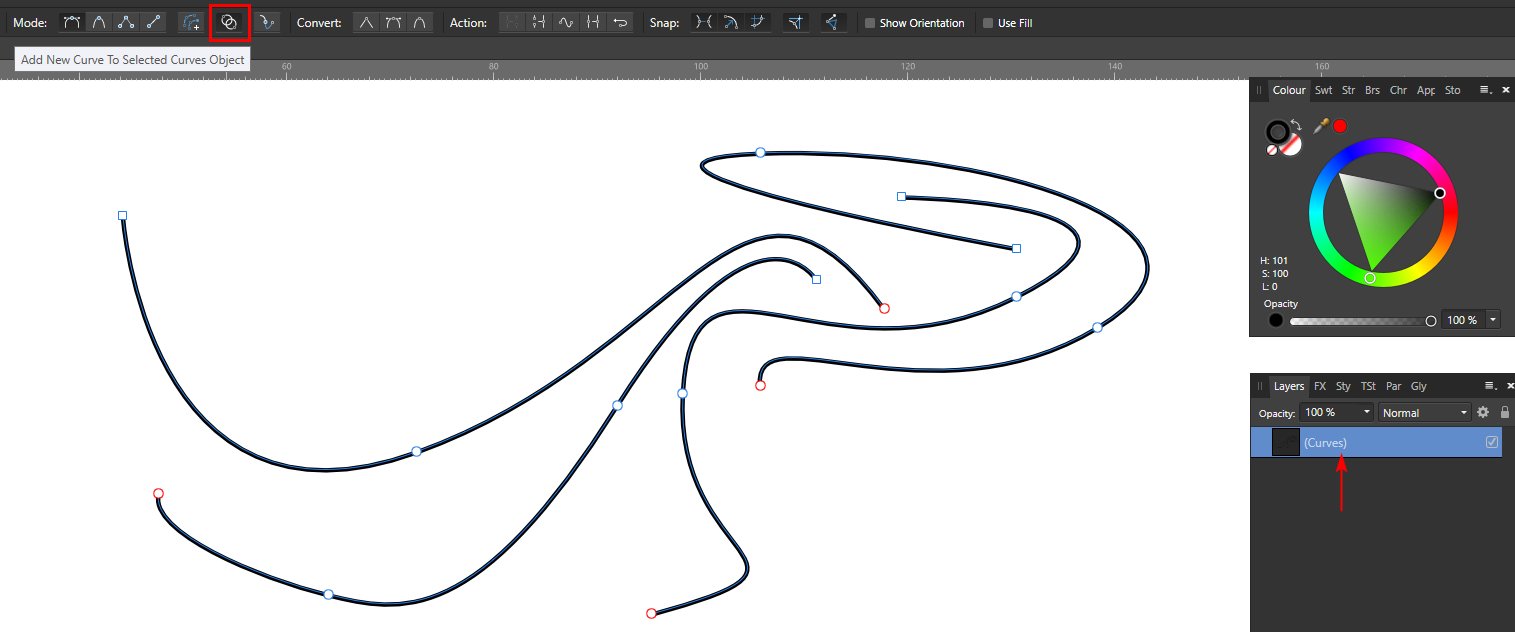Click the Rubber Band mode icon
This screenshot has width=1515, height=632.
point(191,22)
